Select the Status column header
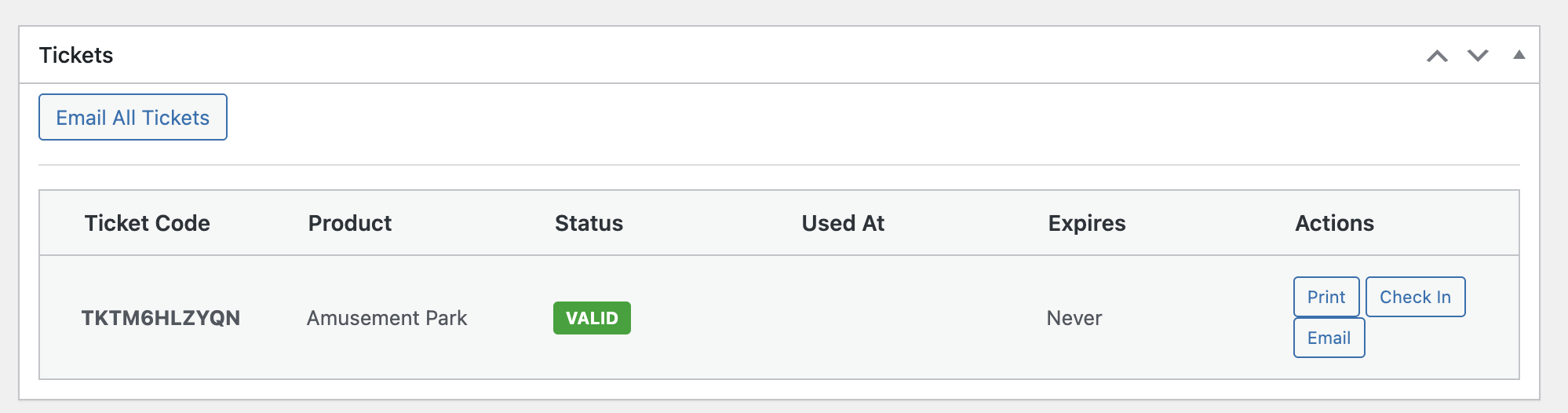 tap(589, 224)
